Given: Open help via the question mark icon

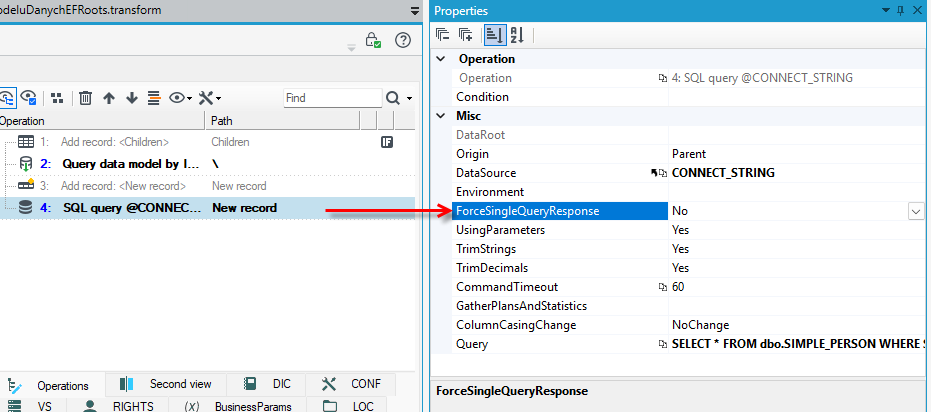Looking at the screenshot, I should (403, 40).
